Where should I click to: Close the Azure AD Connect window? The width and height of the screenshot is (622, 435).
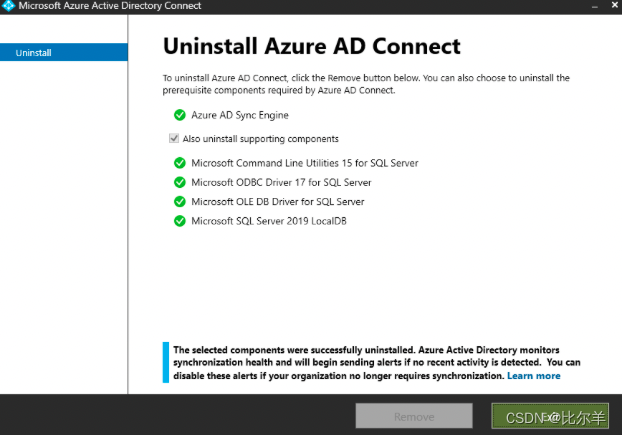coord(614,5)
